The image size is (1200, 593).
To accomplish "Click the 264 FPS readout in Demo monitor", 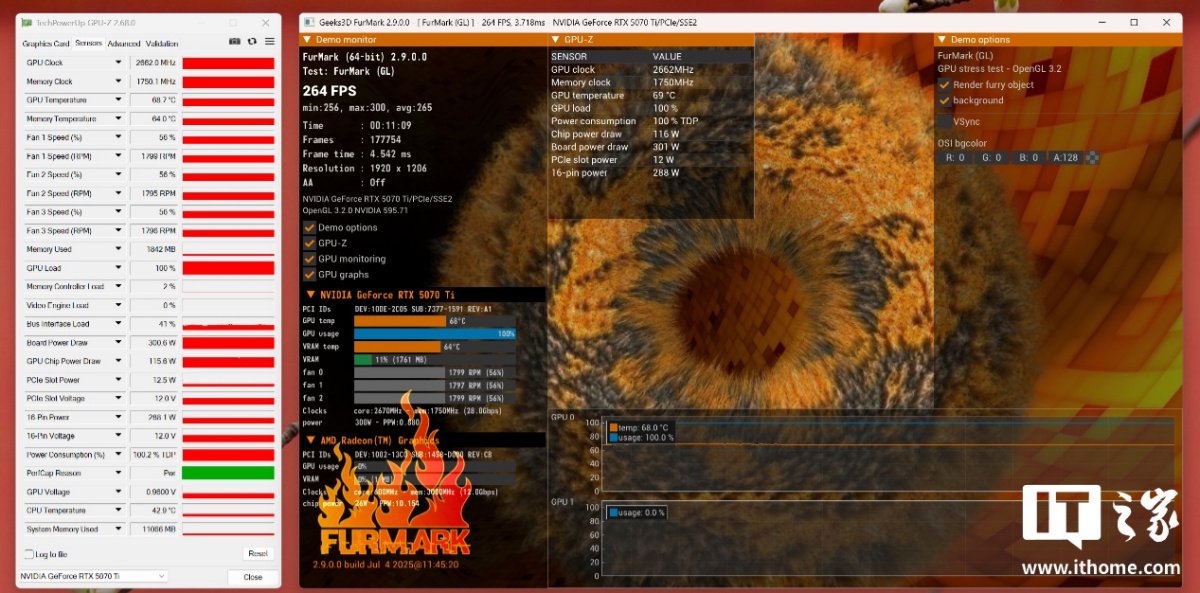I will pyautogui.click(x=329, y=91).
